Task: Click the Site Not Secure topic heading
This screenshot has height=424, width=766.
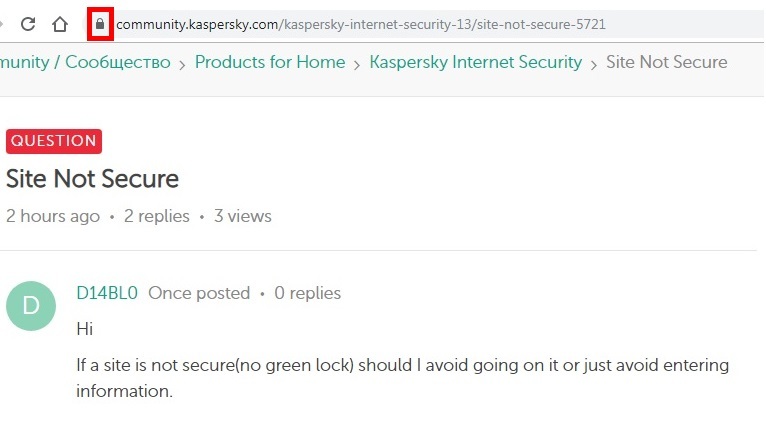Action: (92, 179)
